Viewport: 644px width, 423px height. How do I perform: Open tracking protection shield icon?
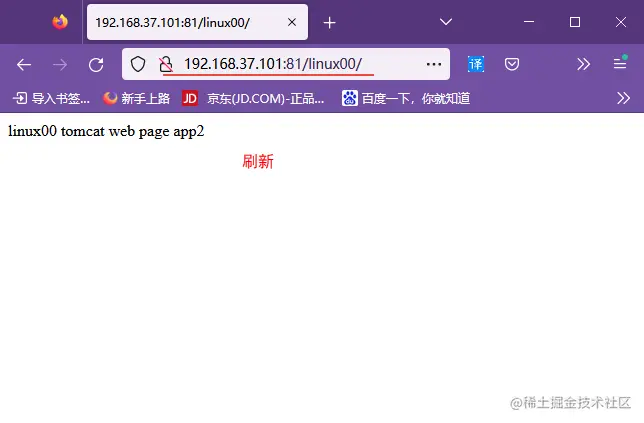[x=138, y=64]
